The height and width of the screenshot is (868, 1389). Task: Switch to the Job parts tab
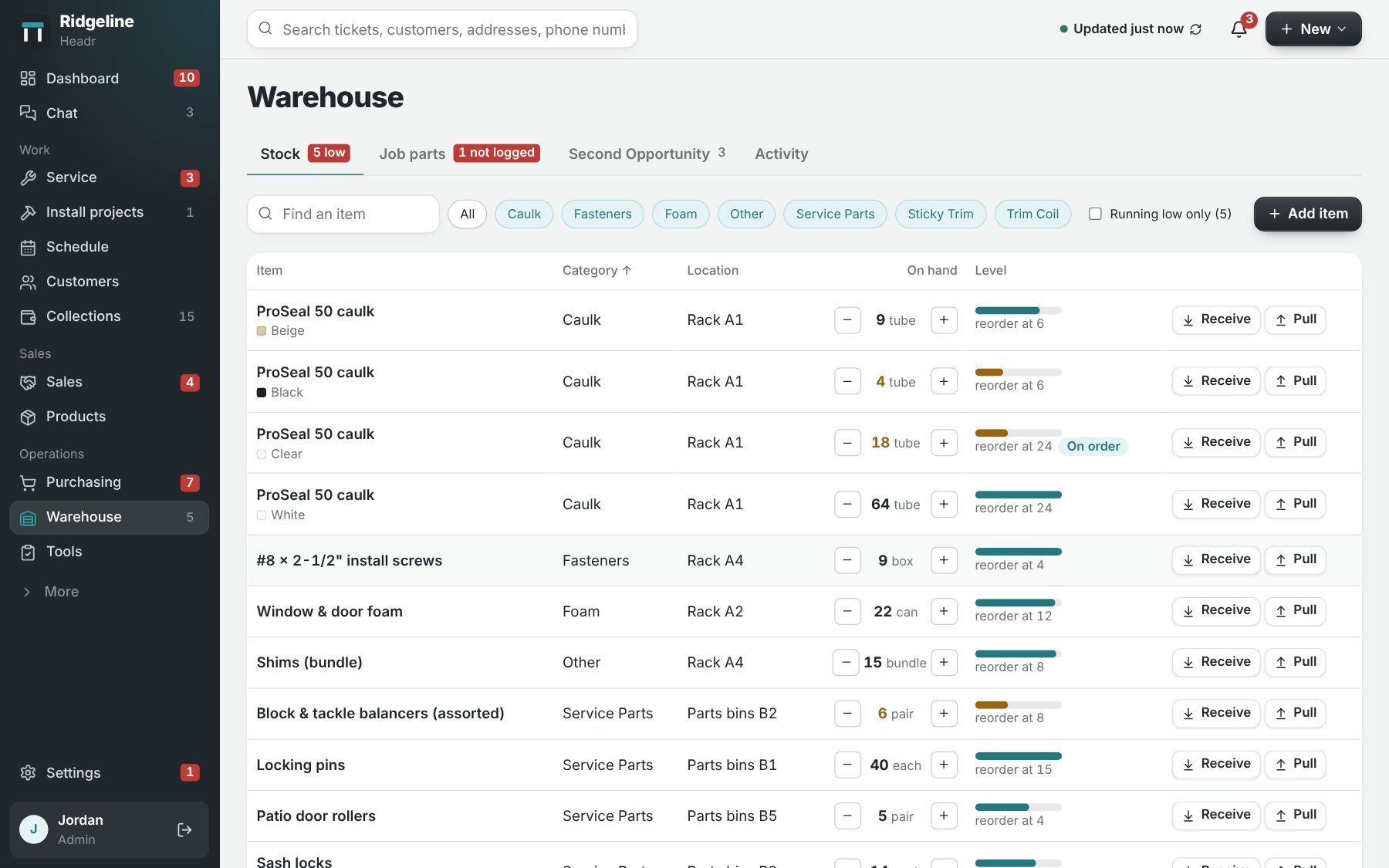[459, 154]
